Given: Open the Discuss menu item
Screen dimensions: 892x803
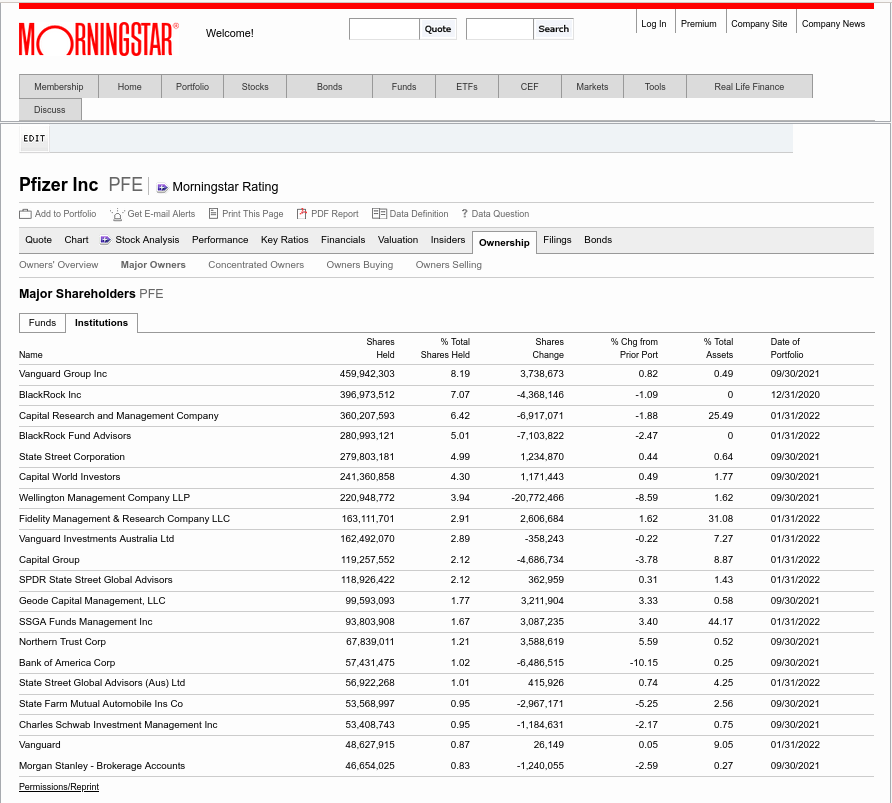Looking at the screenshot, I should (x=49, y=110).
